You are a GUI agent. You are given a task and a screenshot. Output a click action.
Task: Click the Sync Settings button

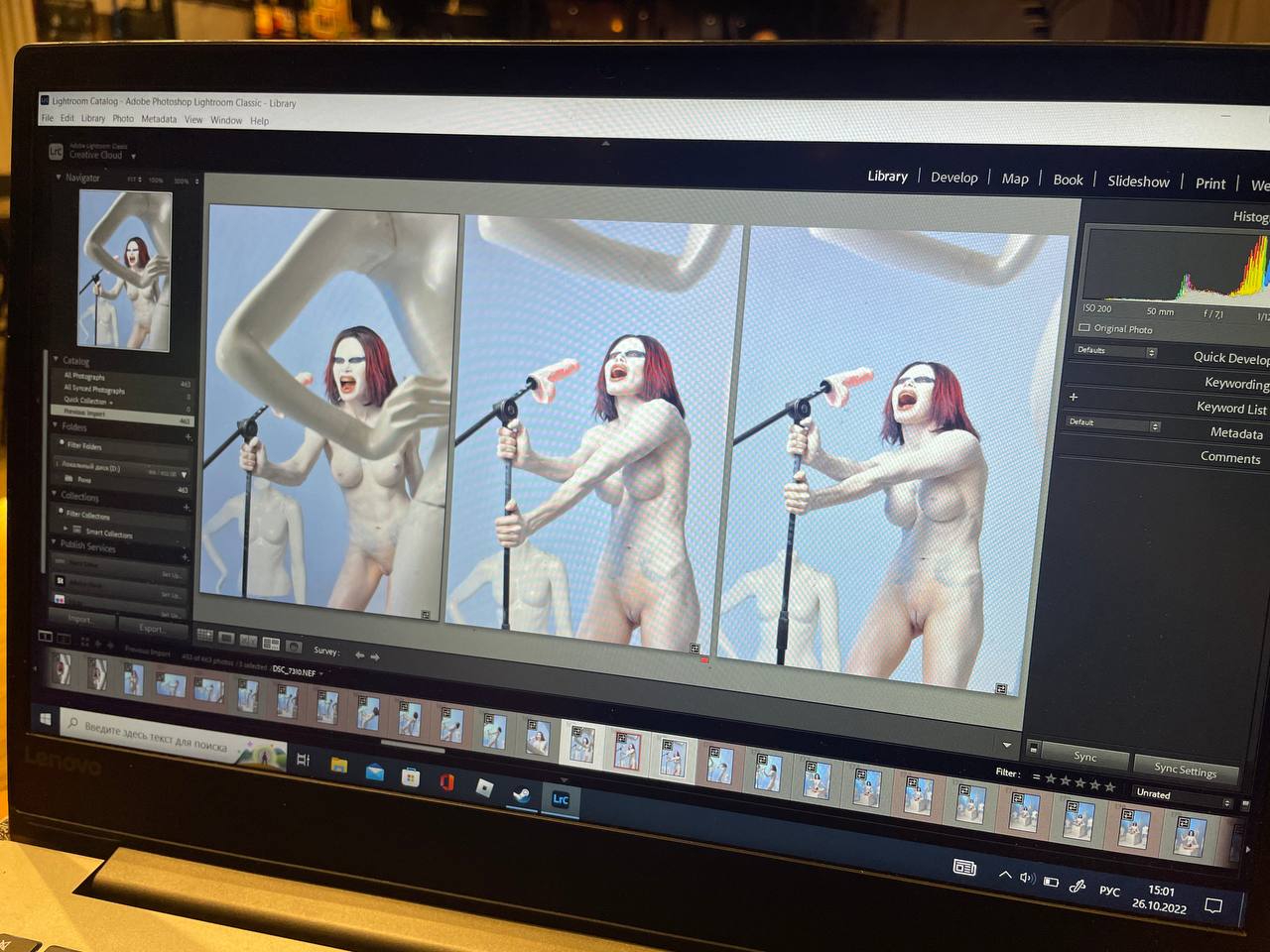tap(1185, 770)
